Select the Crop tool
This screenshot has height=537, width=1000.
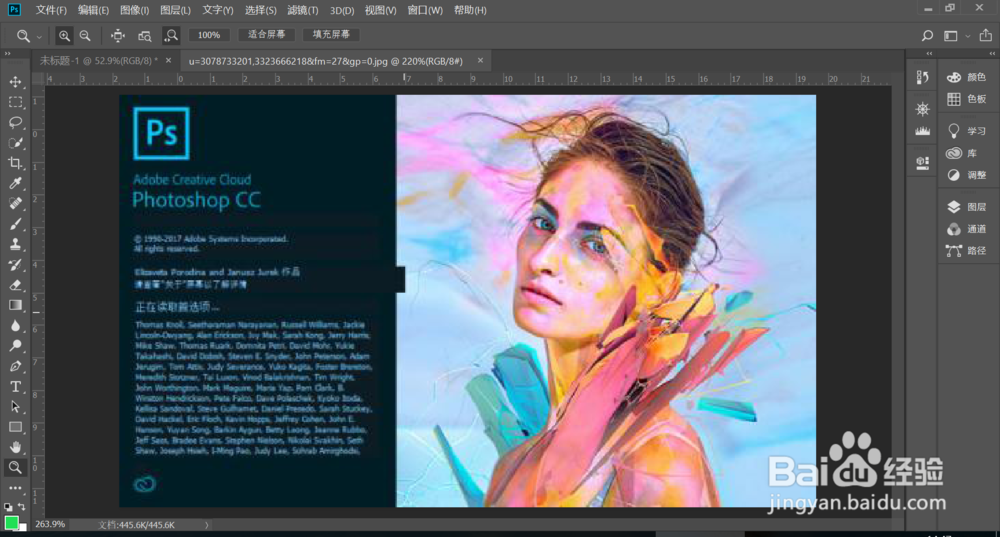15,163
